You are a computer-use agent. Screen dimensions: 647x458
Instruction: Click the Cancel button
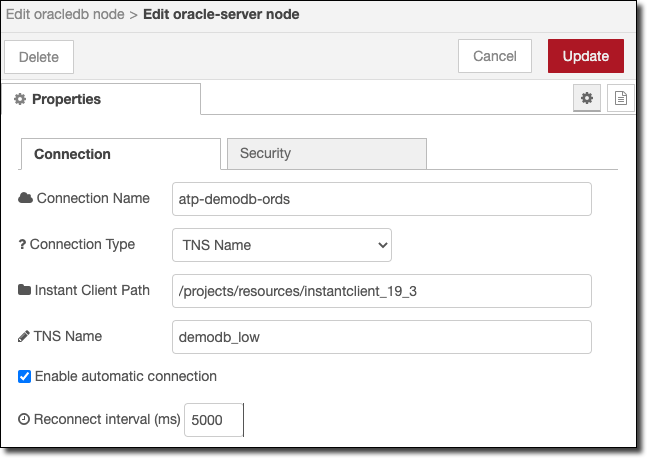point(494,56)
